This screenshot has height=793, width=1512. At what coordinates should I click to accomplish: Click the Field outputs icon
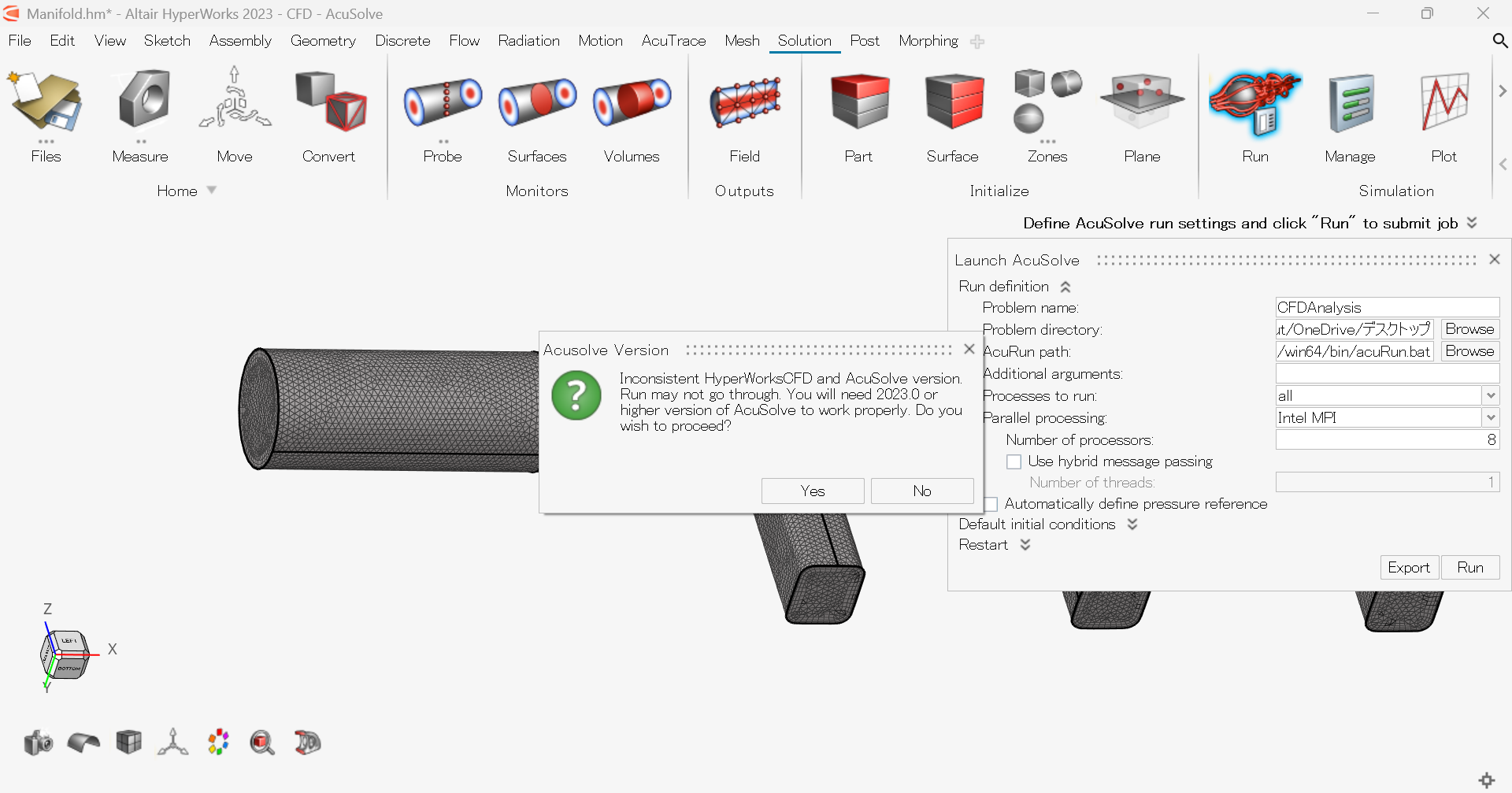click(x=745, y=102)
